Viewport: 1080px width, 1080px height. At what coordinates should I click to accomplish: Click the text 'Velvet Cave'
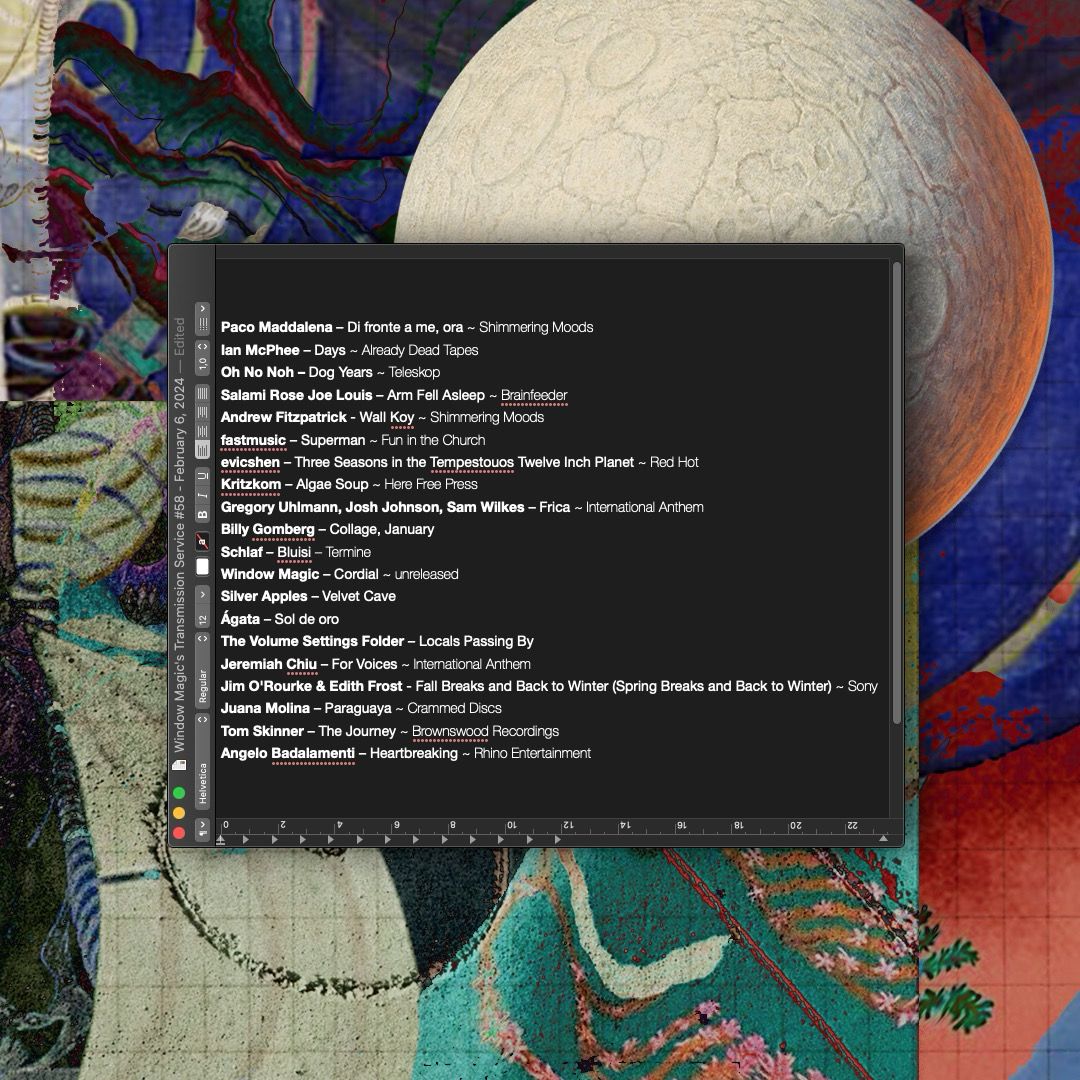359,596
